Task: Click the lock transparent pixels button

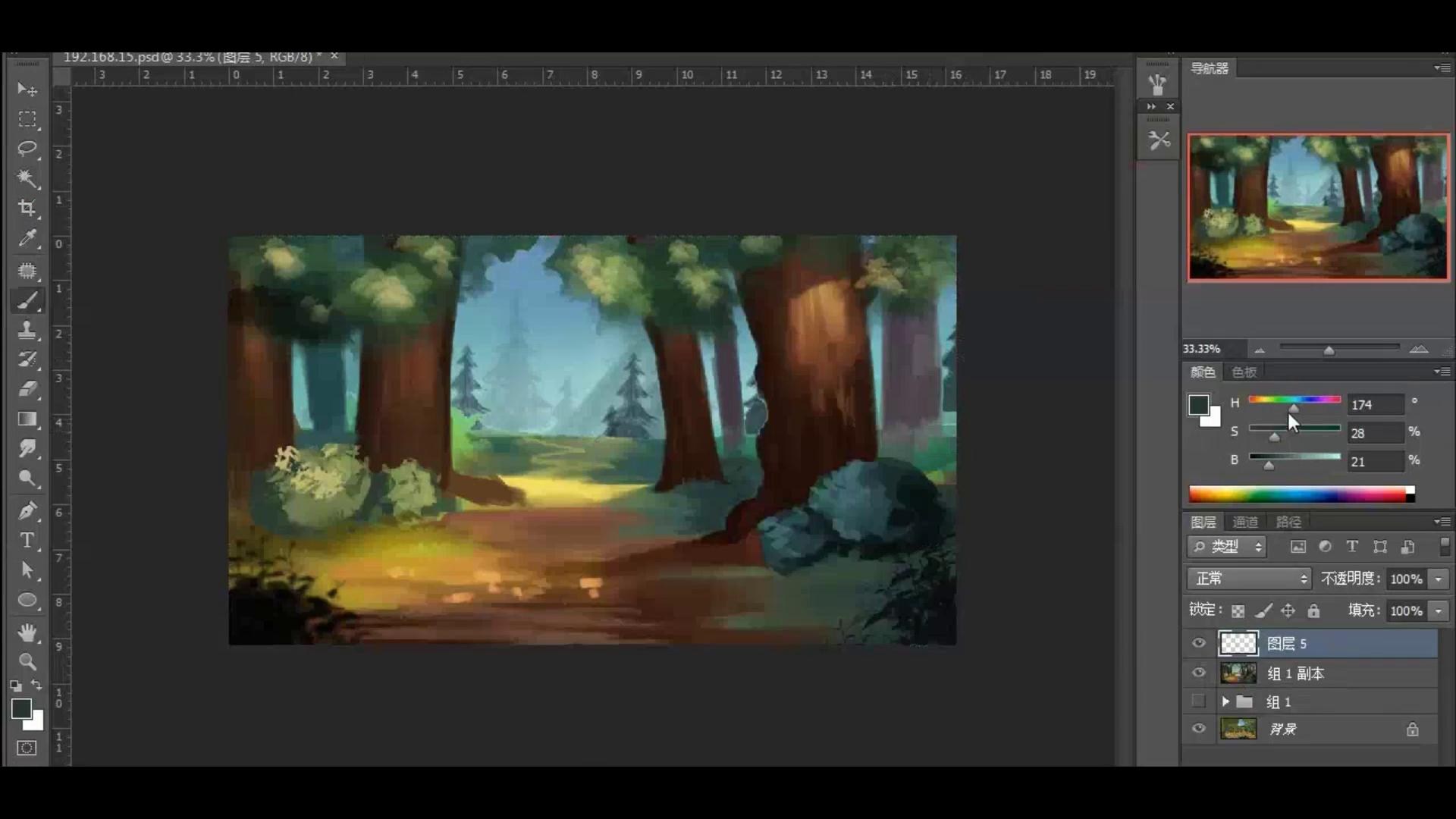Action: click(1238, 610)
